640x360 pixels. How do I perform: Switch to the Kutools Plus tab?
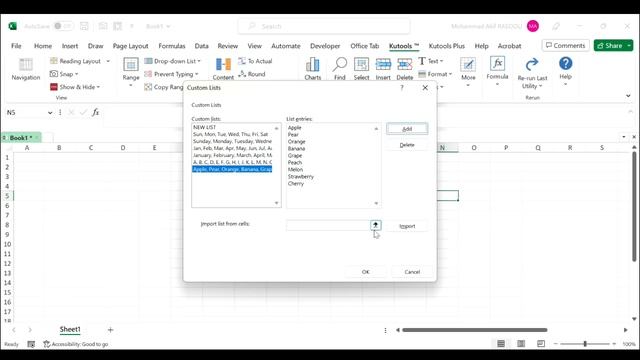click(447, 46)
